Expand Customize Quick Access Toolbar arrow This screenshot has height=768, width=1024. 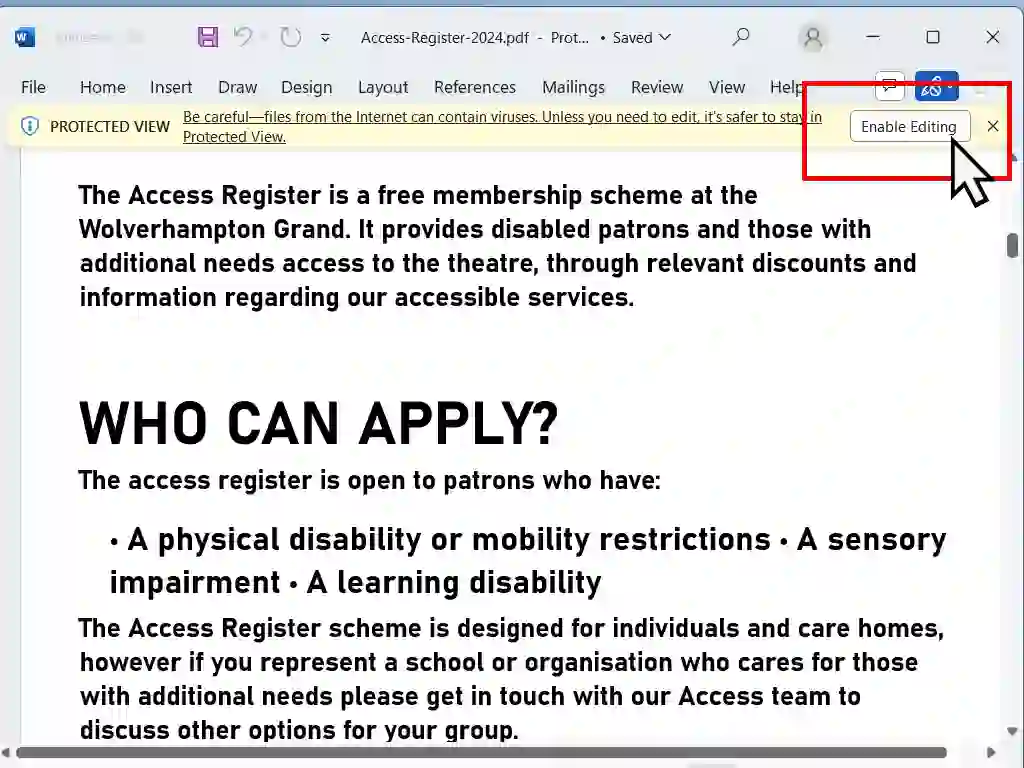point(325,38)
